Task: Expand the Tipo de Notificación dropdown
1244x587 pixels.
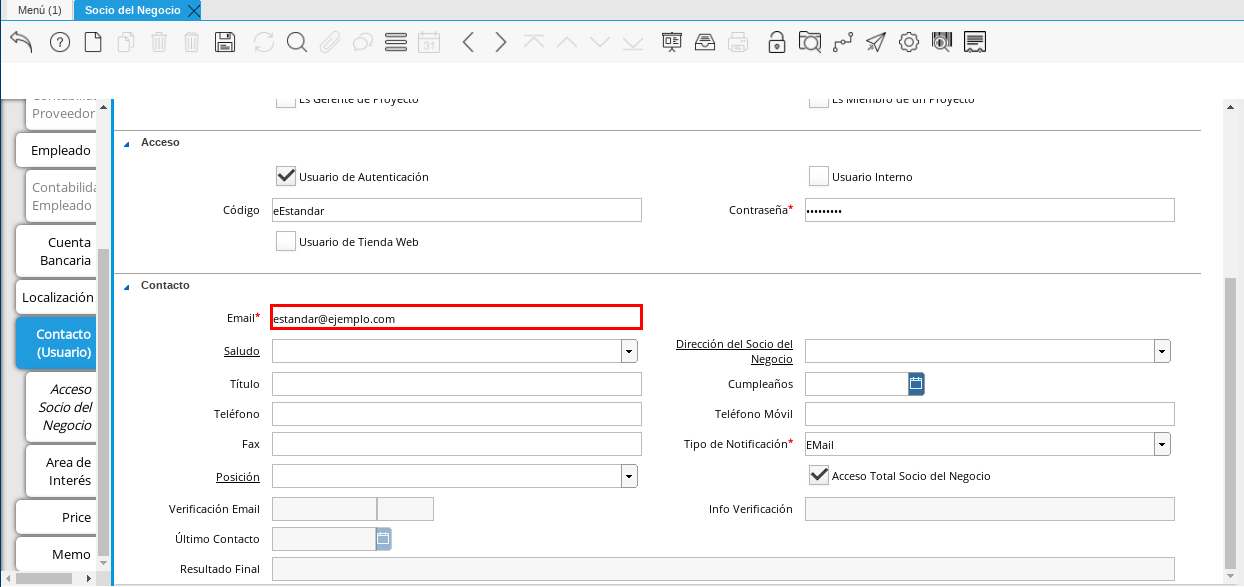Action: [x=1162, y=444]
